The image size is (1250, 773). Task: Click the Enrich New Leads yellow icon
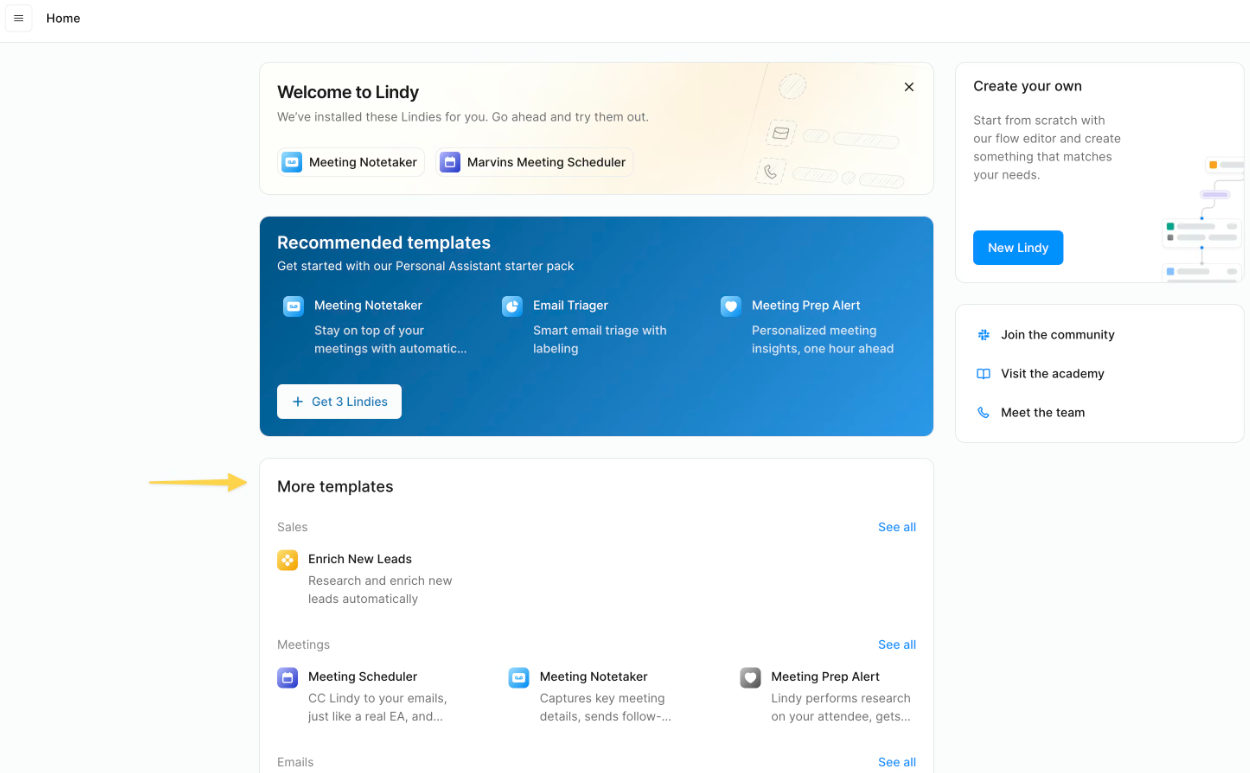[x=287, y=560]
